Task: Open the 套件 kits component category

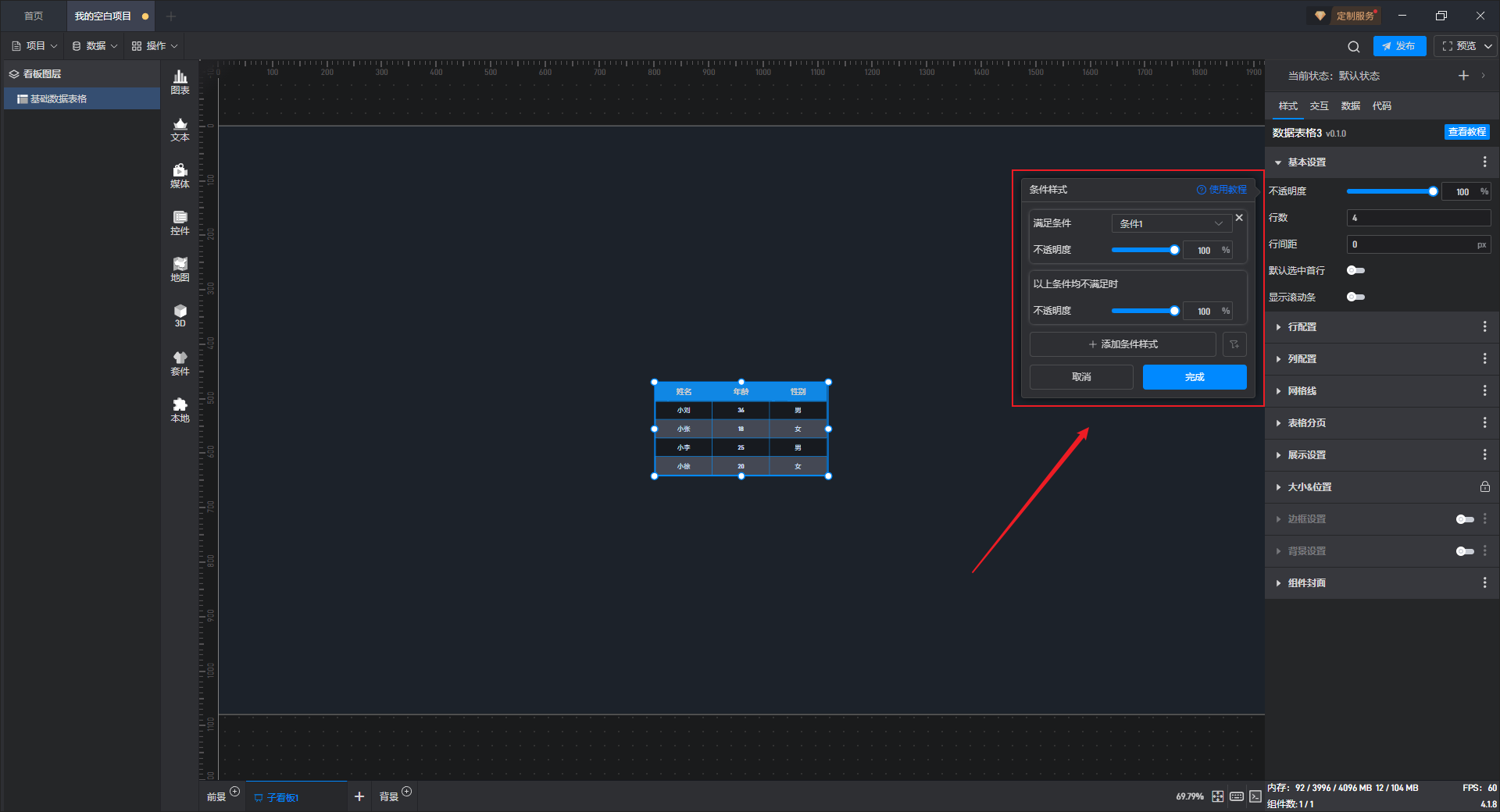Action: pos(180,363)
